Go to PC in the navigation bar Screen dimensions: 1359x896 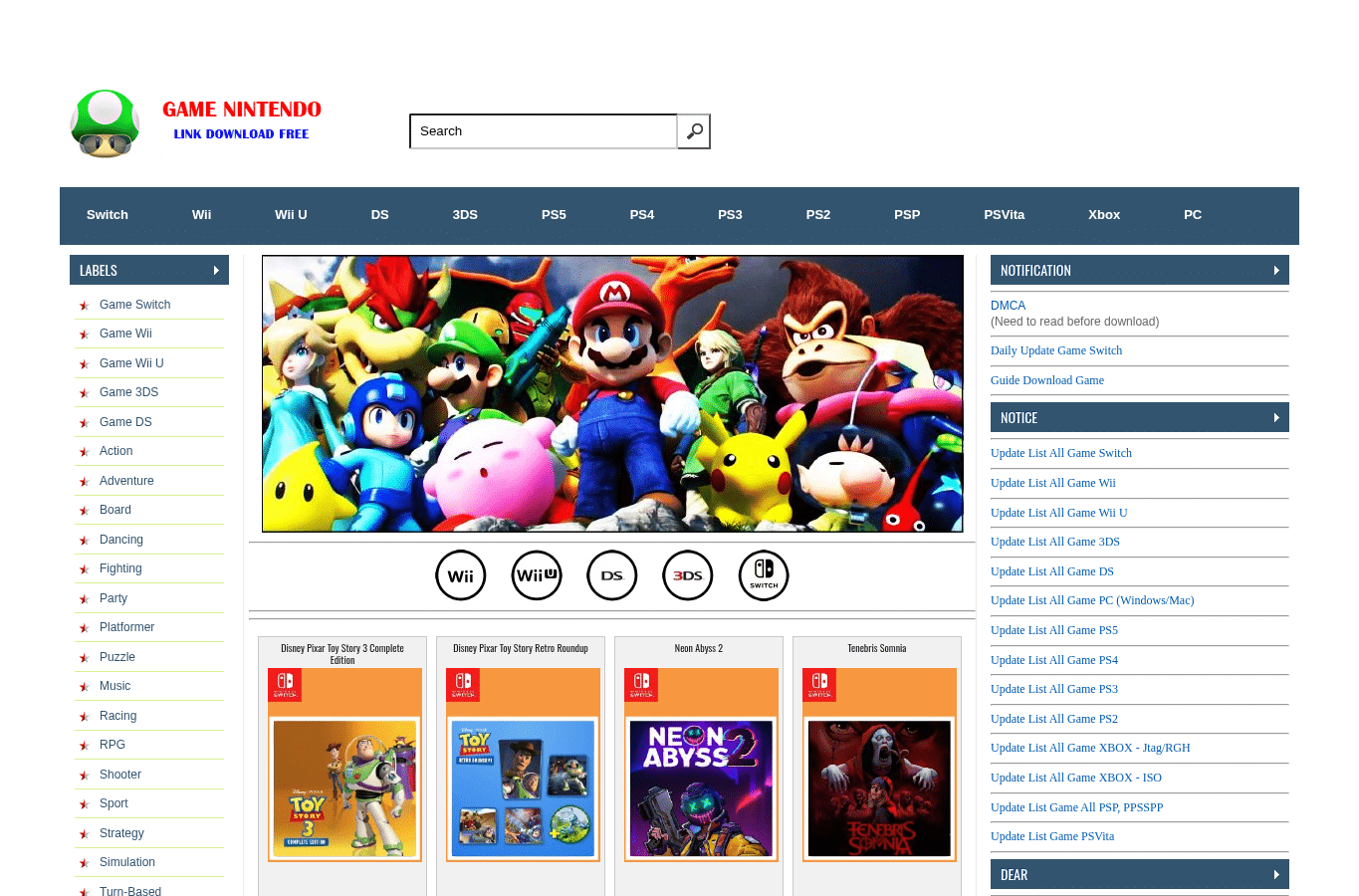tap(1193, 215)
